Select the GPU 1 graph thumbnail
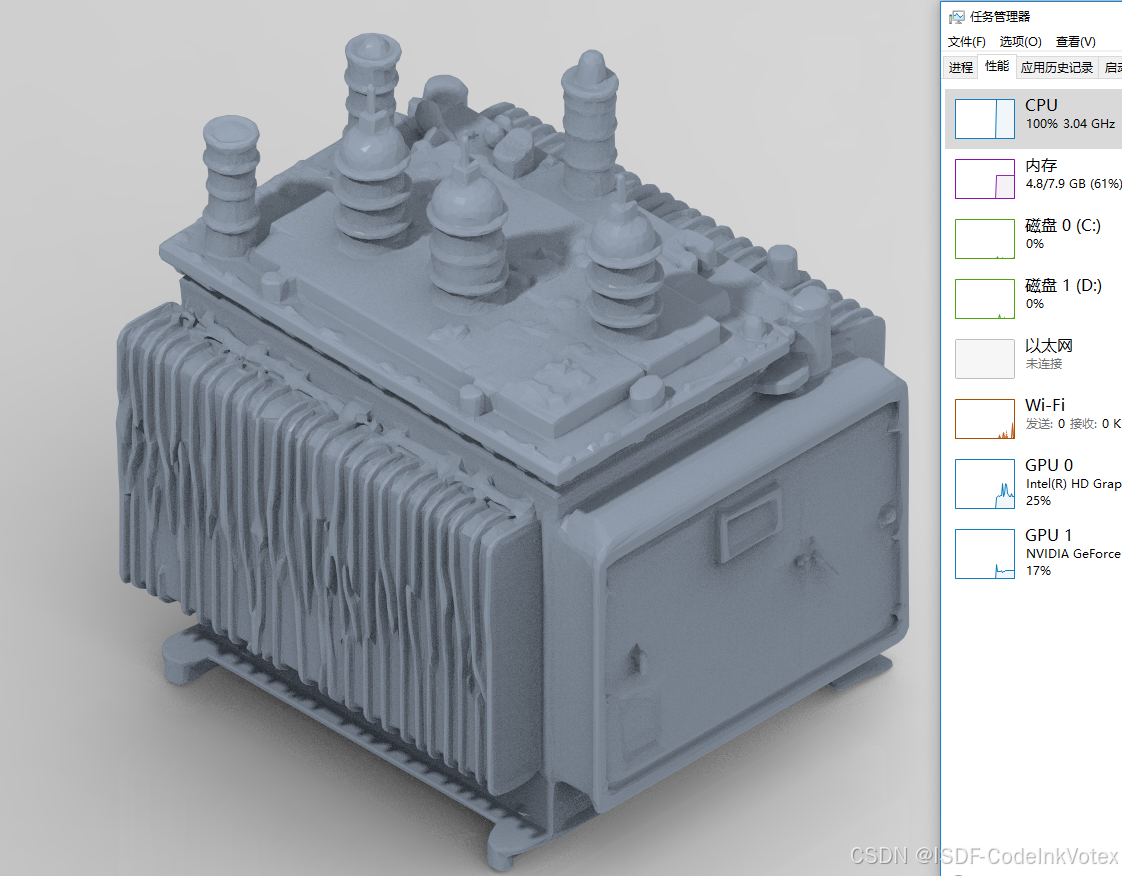This screenshot has width=1122, height=876. [x=985, y=554]
